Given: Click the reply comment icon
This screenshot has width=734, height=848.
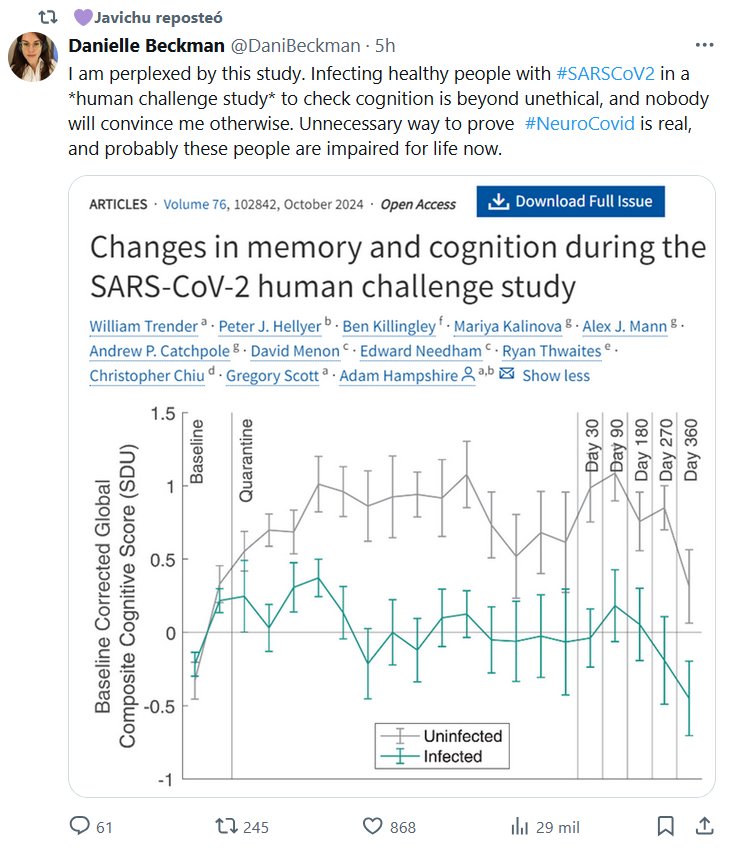Looking at the screenshot, I should [80, 827].
